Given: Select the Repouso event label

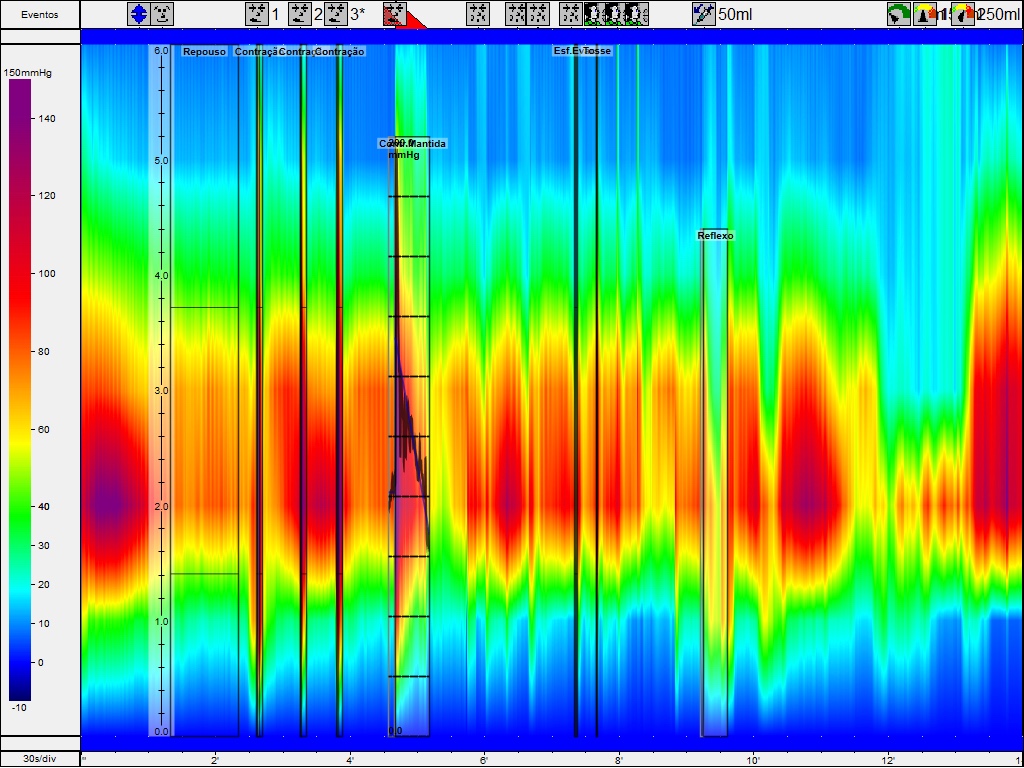Looking at the screenshot, I should (204, 51).
